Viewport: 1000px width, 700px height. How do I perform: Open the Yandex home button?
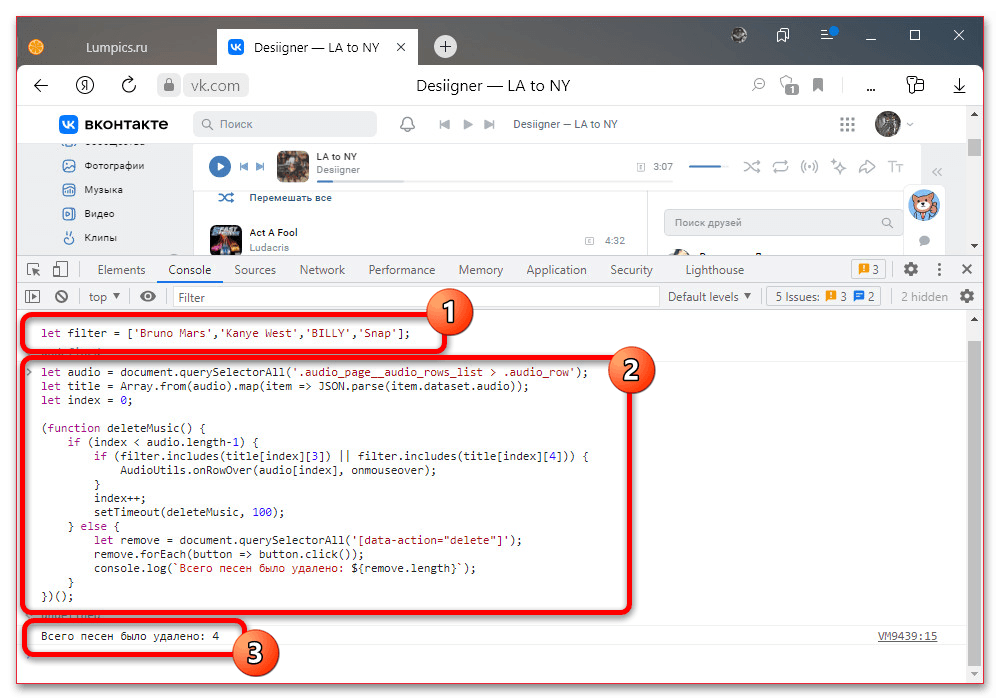[x=85, y=85]
